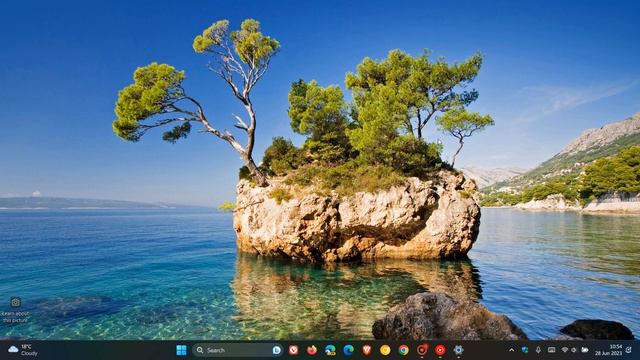Click the 'Learn about this picture' desktop icon
Viewport: 640px width, 360px height.
16,310
